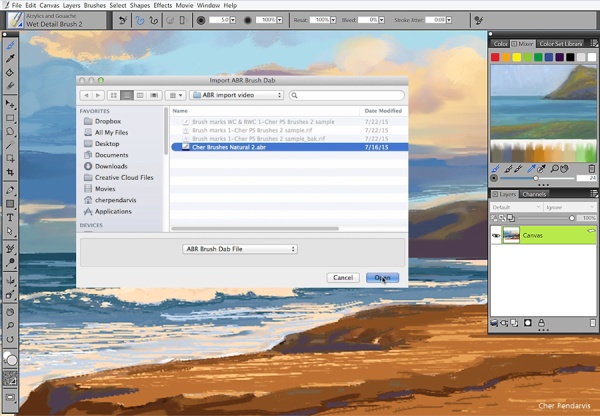Open the Layers panel options menu
Screen dimensions: 600x416
(x=594, y=194)
